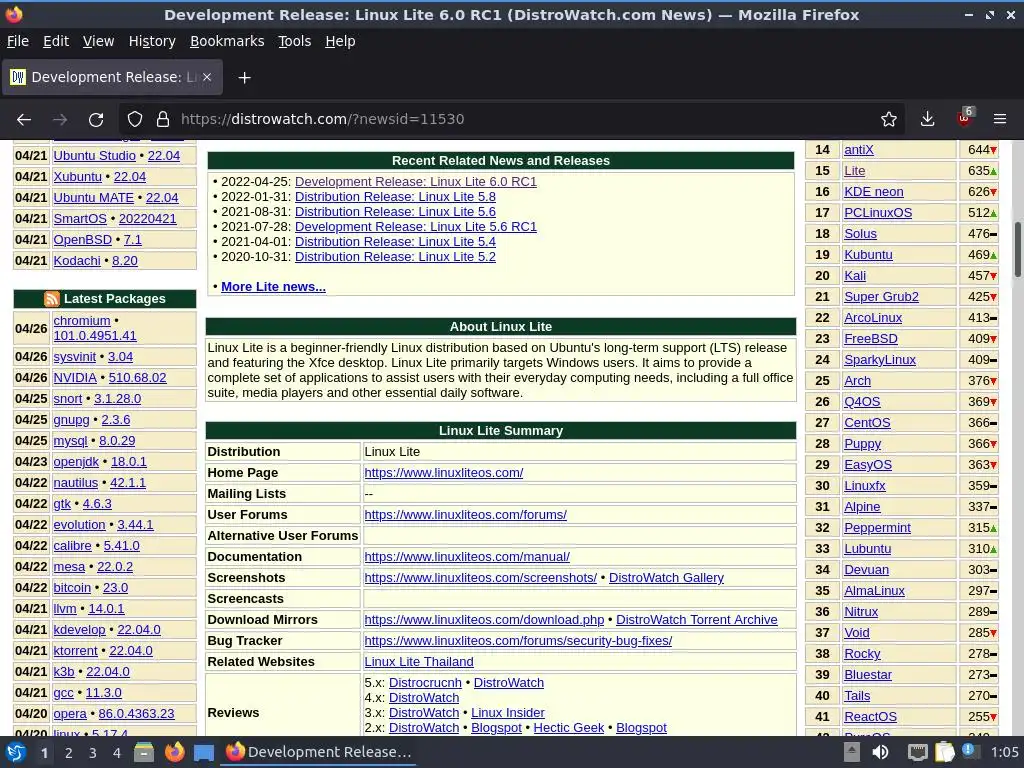This screenshot has height=768, width=1024.
Task: Open Development Release Linux Lite 5.6 RC1
Action: pyautogui.click(x=416, y=227)
